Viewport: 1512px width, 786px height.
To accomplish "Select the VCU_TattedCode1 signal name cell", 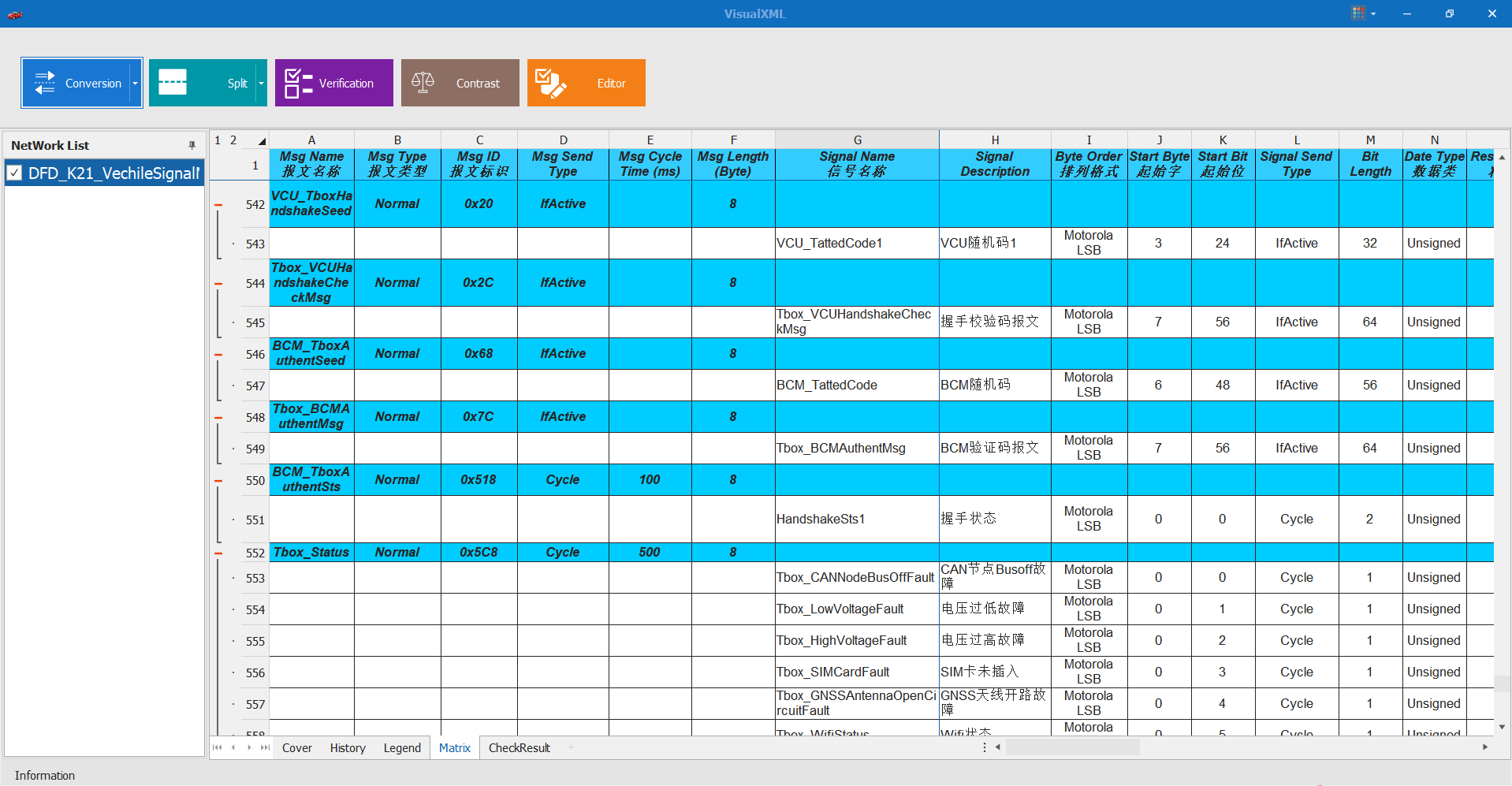I will (856, 243).
